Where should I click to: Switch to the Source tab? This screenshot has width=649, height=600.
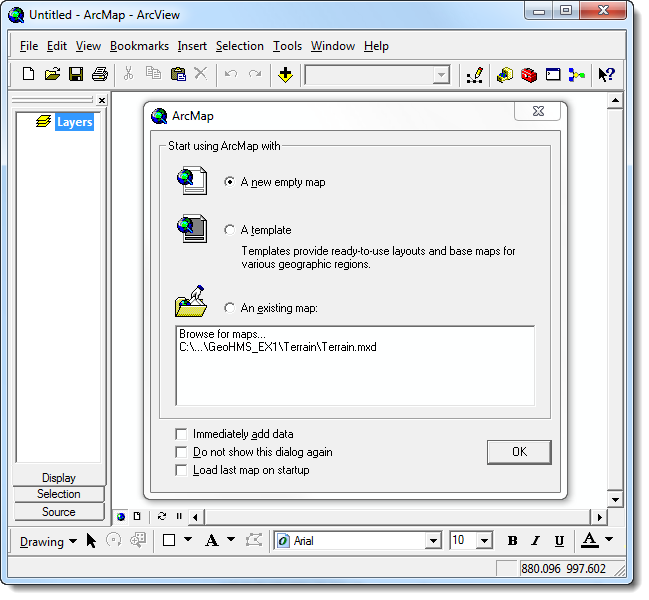point(58,512)
